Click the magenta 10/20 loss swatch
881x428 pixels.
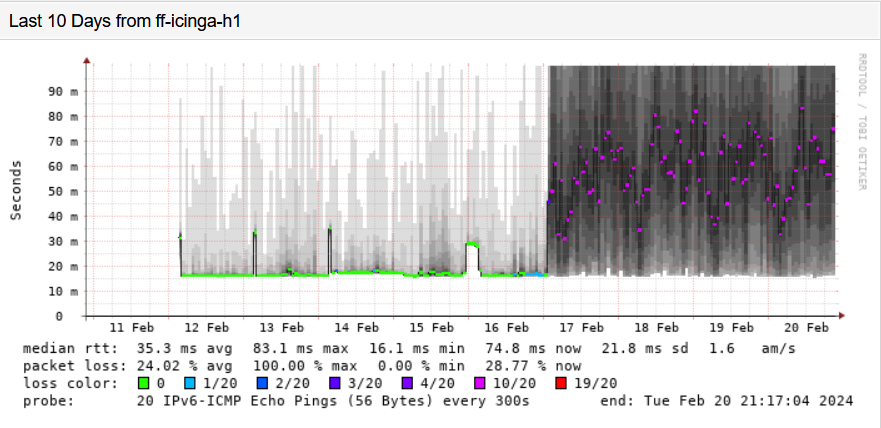(x=480, y=384)
